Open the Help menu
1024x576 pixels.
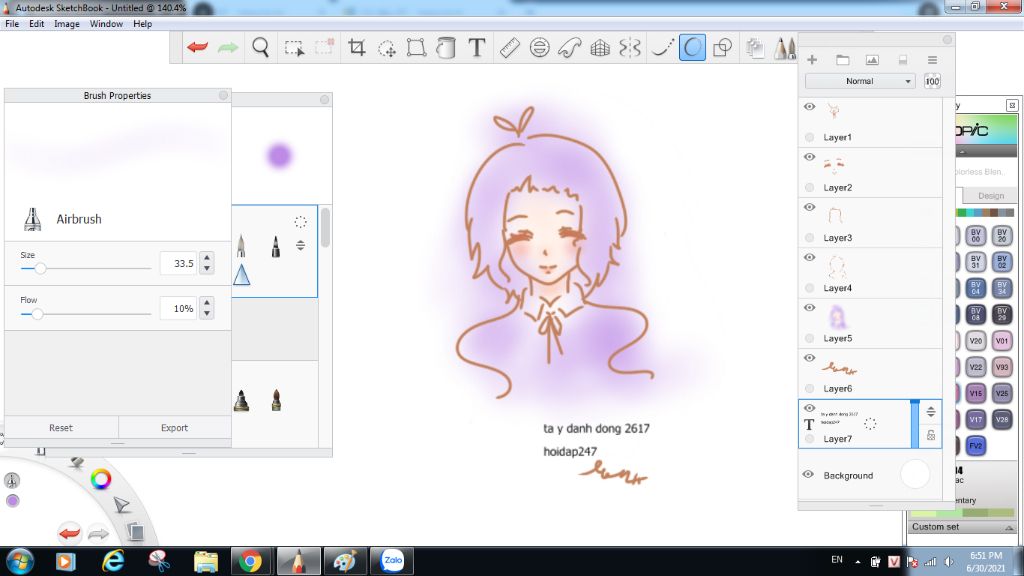pos(142,24)
